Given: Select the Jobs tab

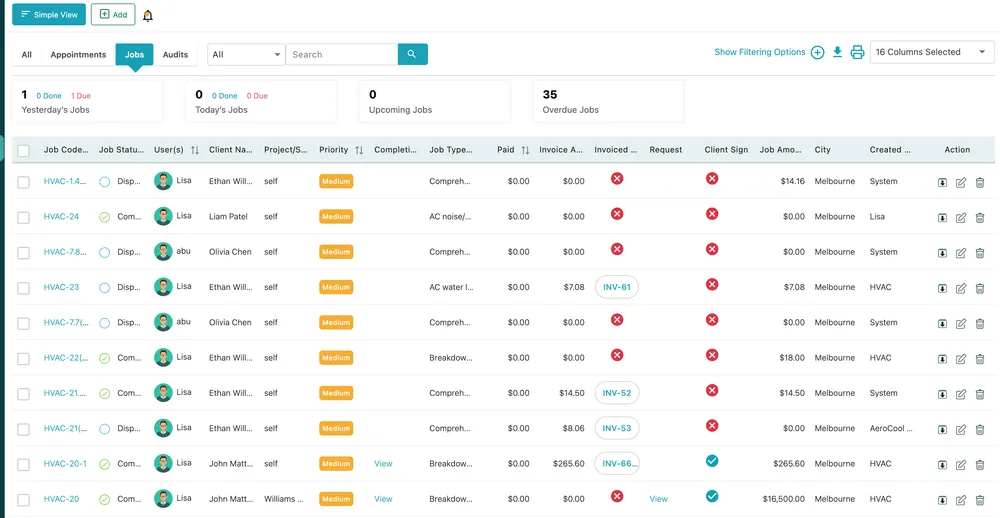Looking at the screenshot, I should point(135,54).
